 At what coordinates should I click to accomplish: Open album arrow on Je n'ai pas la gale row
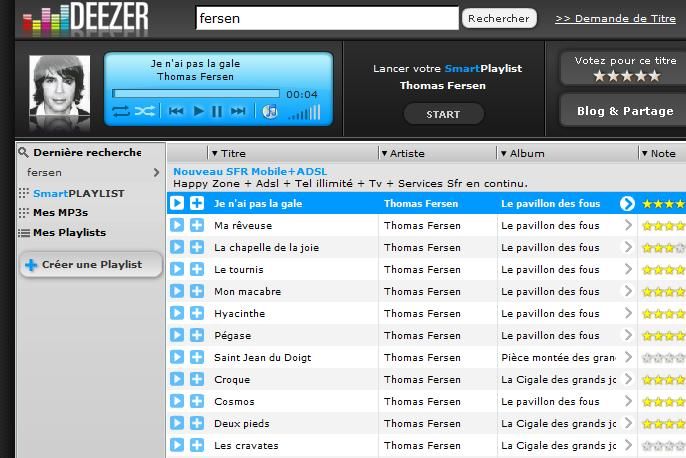[627, 203]
